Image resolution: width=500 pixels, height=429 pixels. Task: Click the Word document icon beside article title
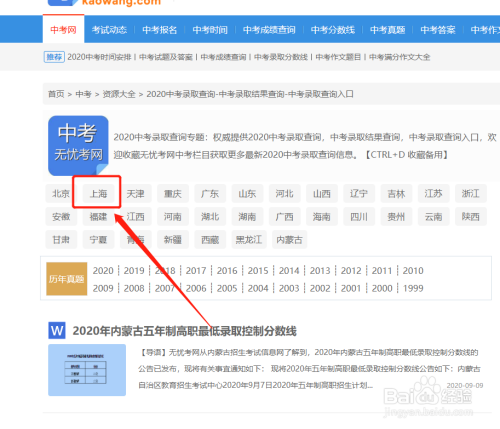click(57, 330)
